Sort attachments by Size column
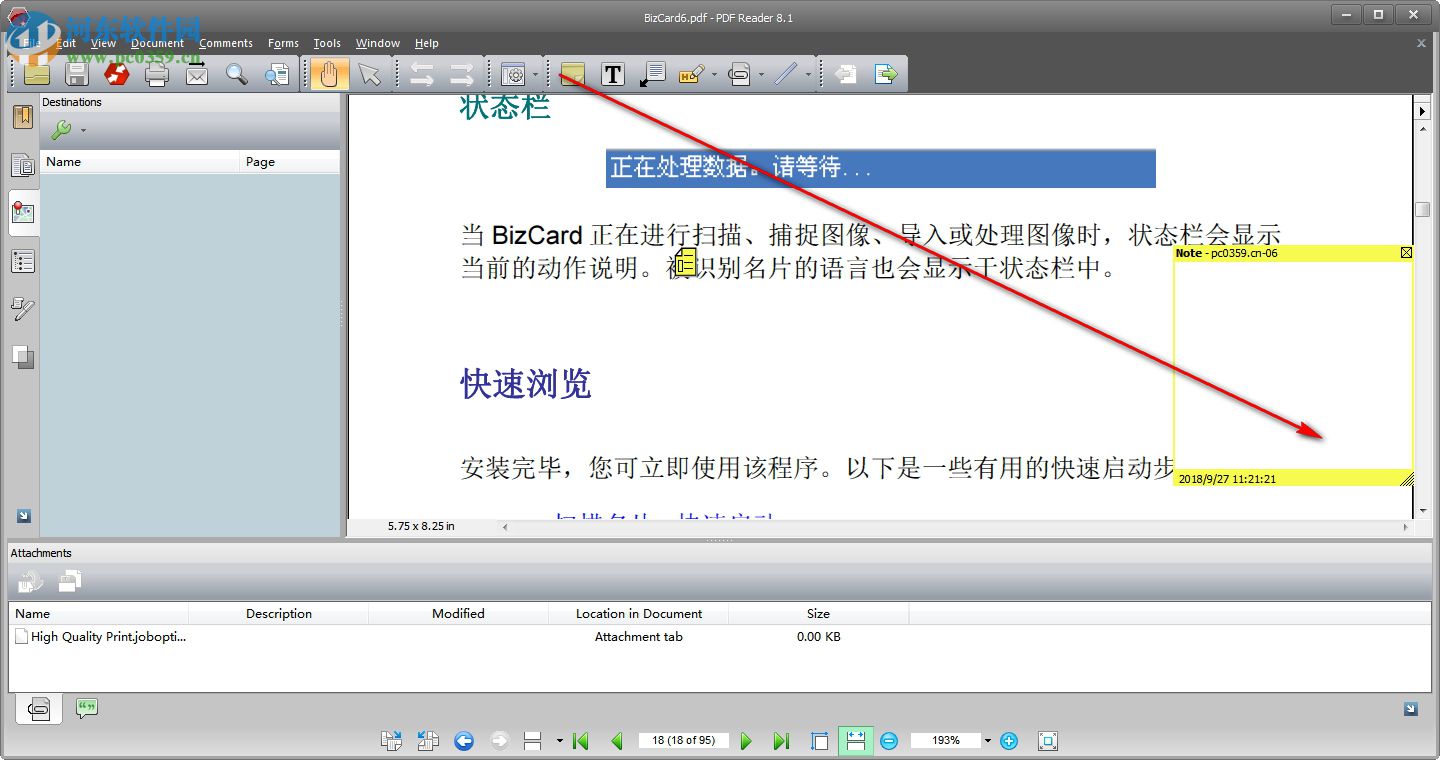1440x760 pixels. point(818,614)
